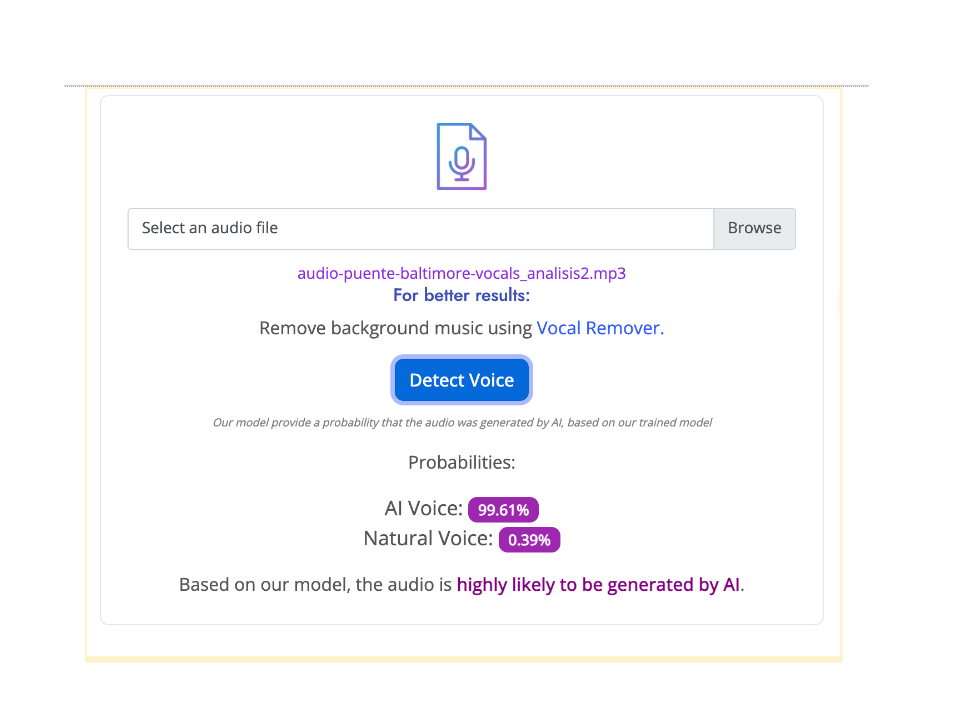Click the Natural Voice label
This screenshot has width=960, height=720.
coord(428,538)
